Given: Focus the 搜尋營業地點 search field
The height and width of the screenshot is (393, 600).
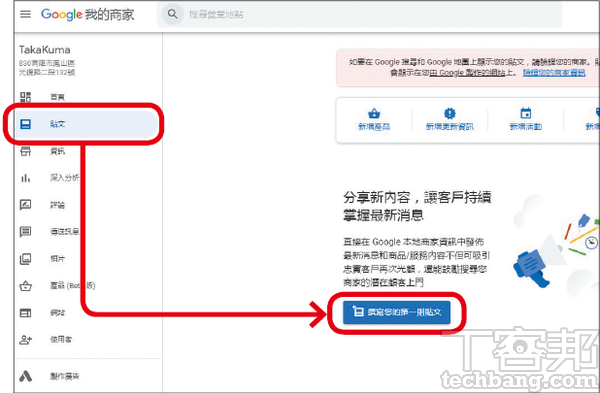Looking at the screenshot, I should click(x=360, y=15).
